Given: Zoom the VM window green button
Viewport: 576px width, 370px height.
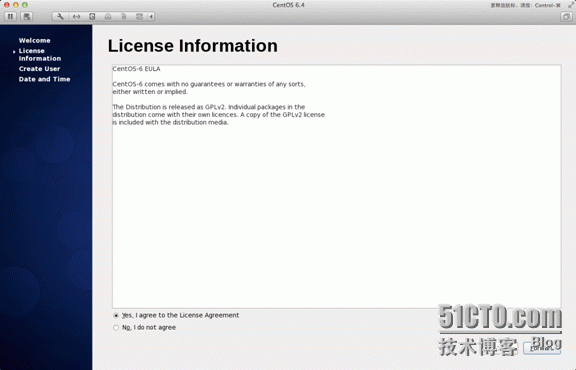Looking at the screenshot, I should [25, 5].
